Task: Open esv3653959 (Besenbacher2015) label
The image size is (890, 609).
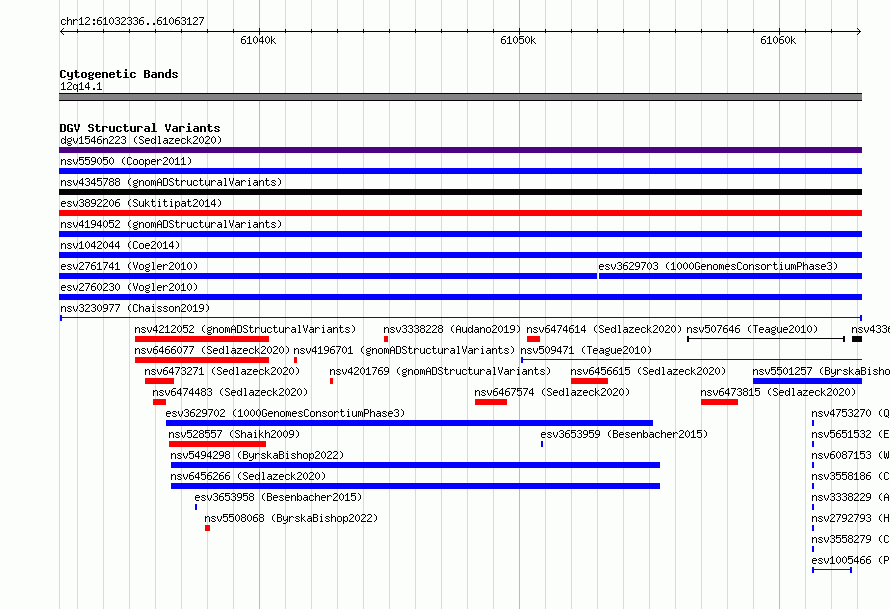Action: pyautogui.click(x=624, y=434)
